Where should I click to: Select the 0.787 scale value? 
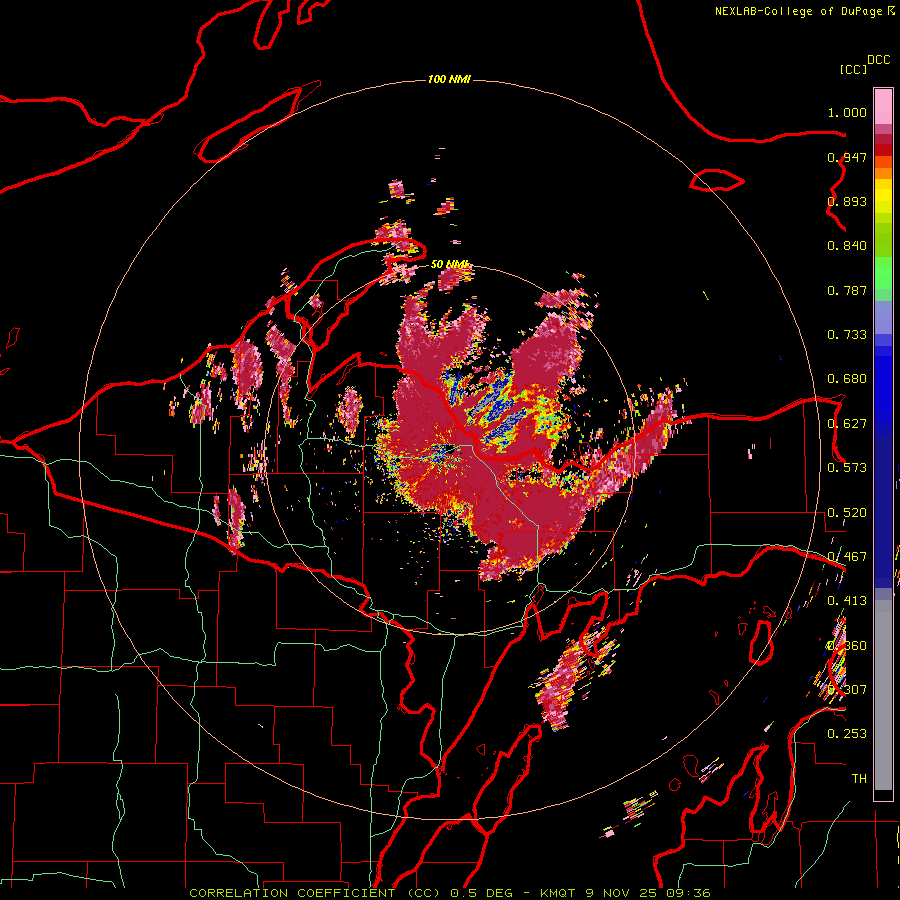tap(847, 290)
